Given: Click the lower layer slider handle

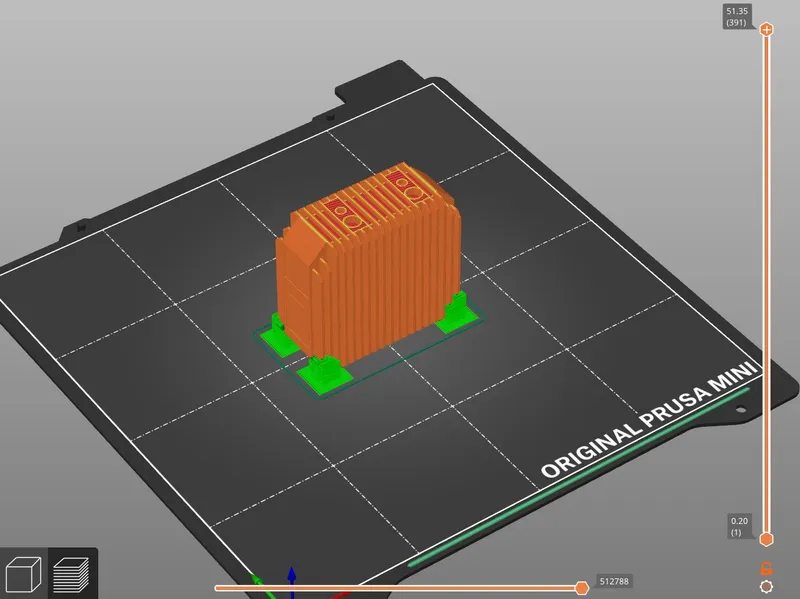Looking at the screenshot, I should [x=766, y=539].
